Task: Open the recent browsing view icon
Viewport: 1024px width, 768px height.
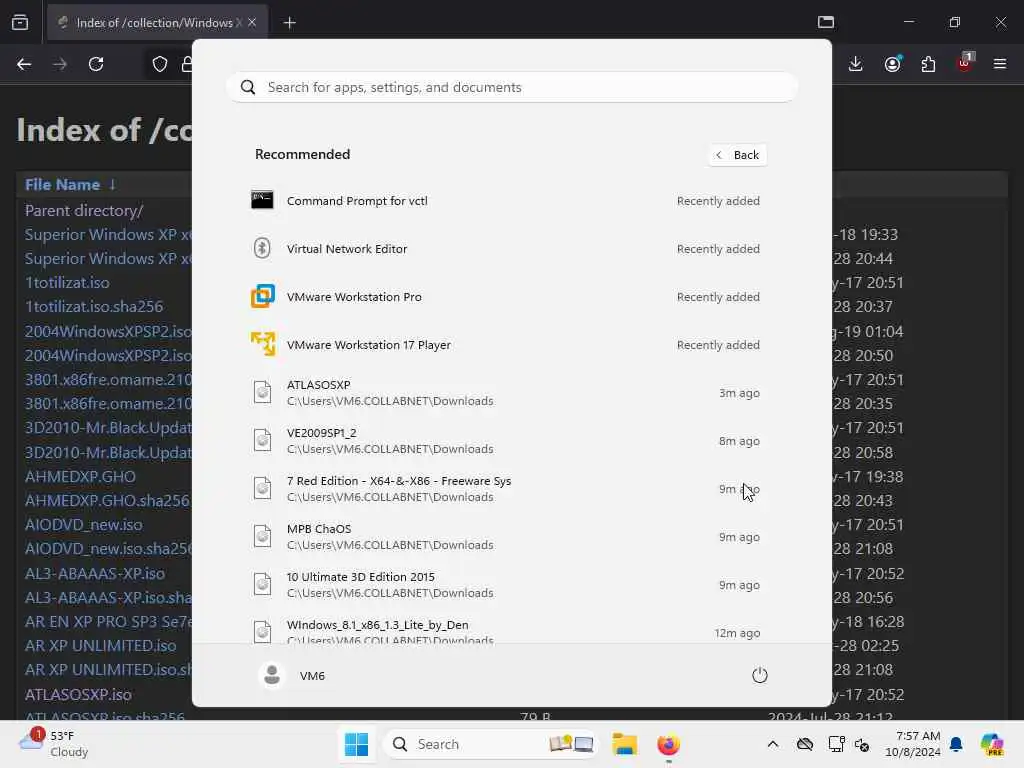Action: click(20, 23)
